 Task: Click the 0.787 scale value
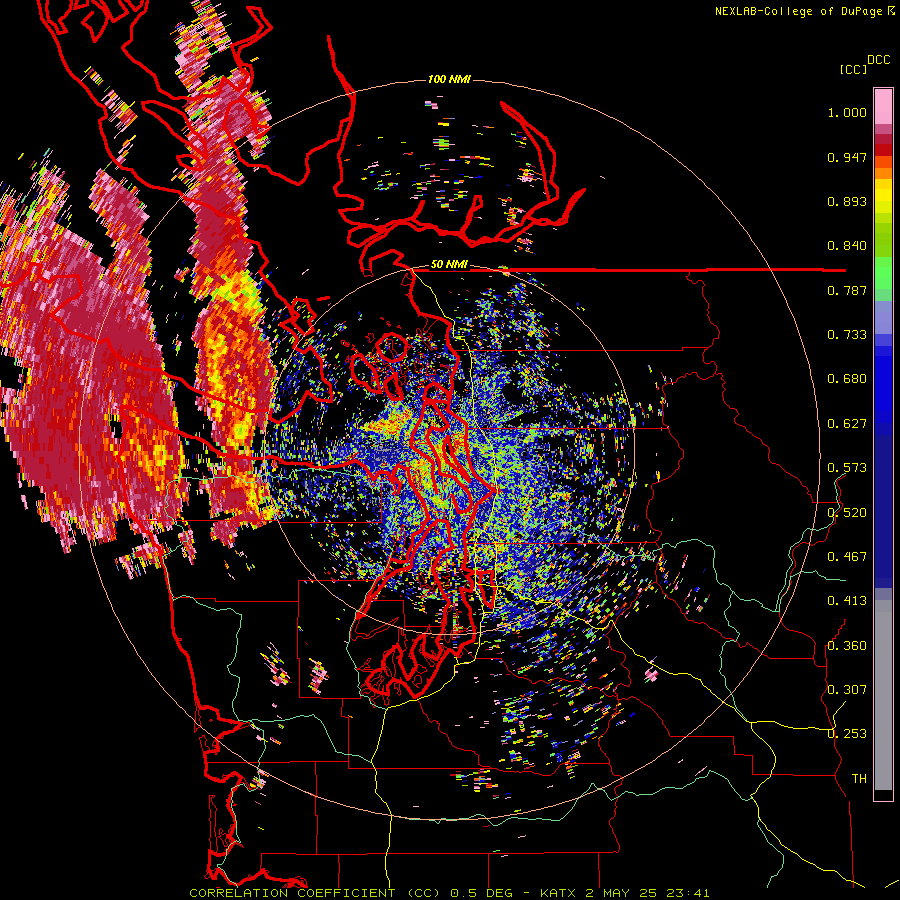tap(847, 290)
